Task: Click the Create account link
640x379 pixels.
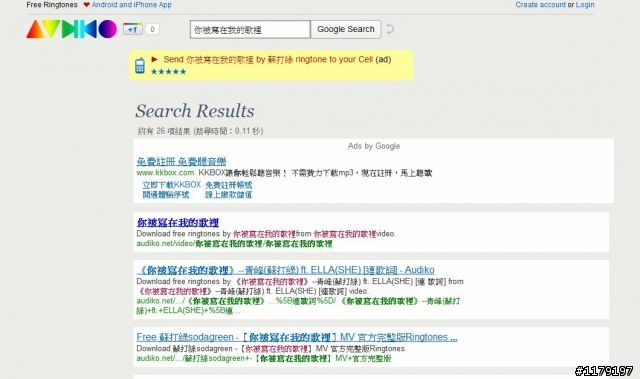Action: 540,5
